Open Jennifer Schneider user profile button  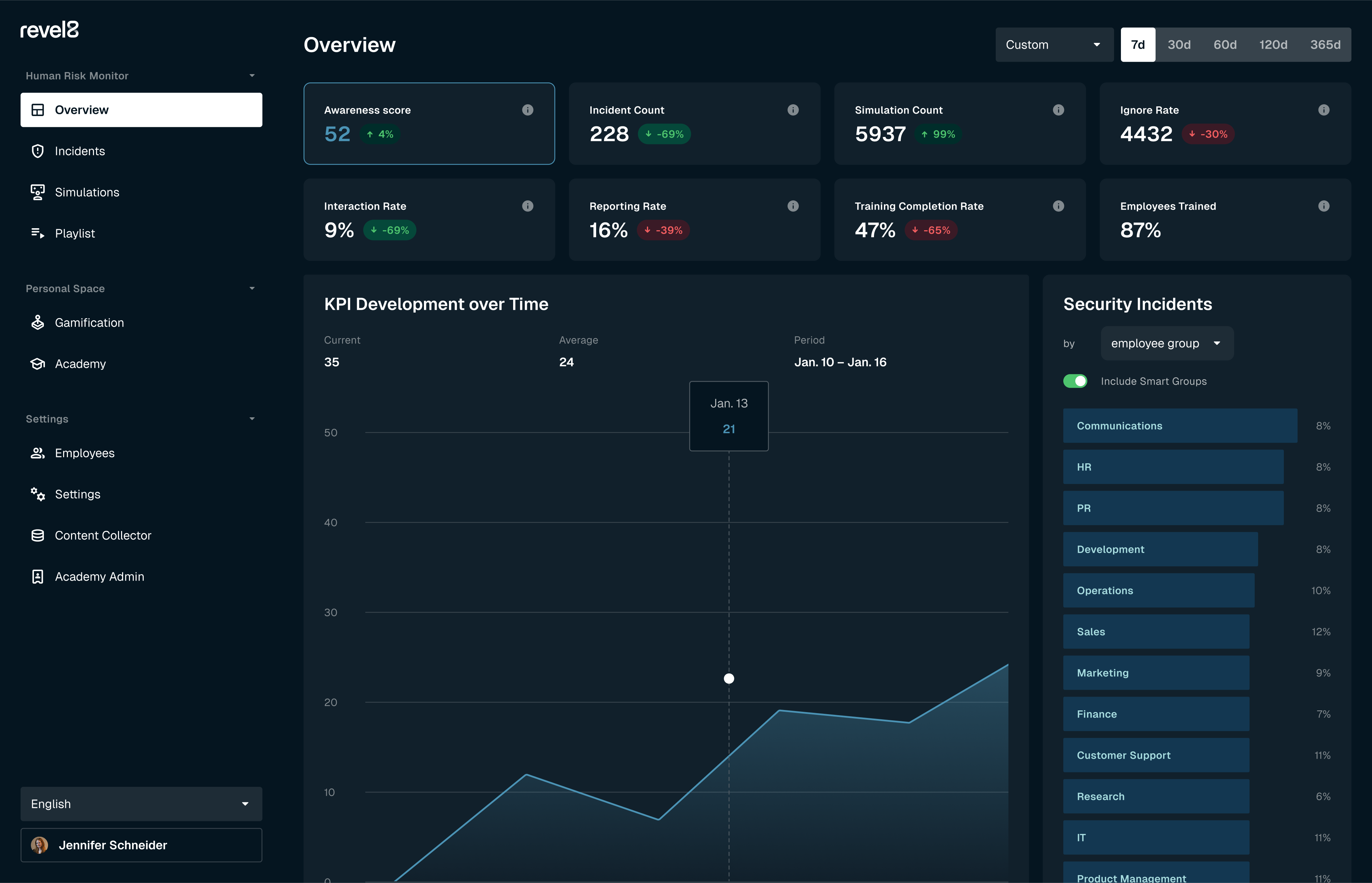(141, 845)
